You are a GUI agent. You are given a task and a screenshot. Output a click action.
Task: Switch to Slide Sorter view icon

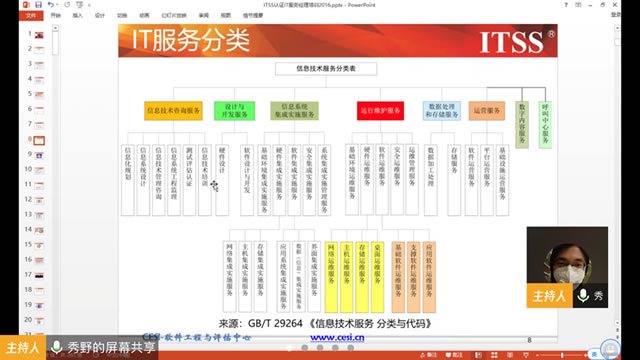[494, 355]
